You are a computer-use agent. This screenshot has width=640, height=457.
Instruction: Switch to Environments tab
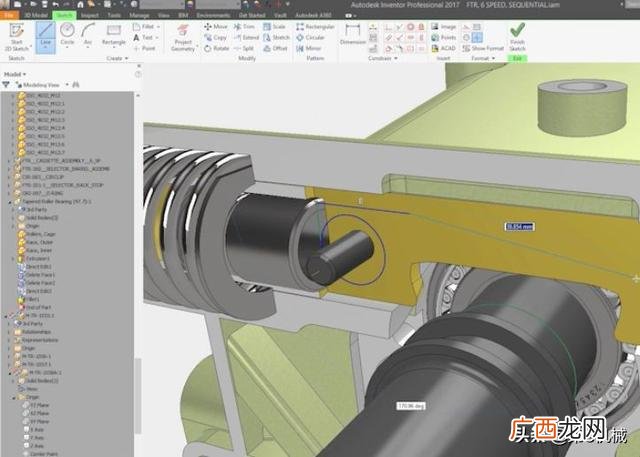pyautogui.click(x=213, y=16)
